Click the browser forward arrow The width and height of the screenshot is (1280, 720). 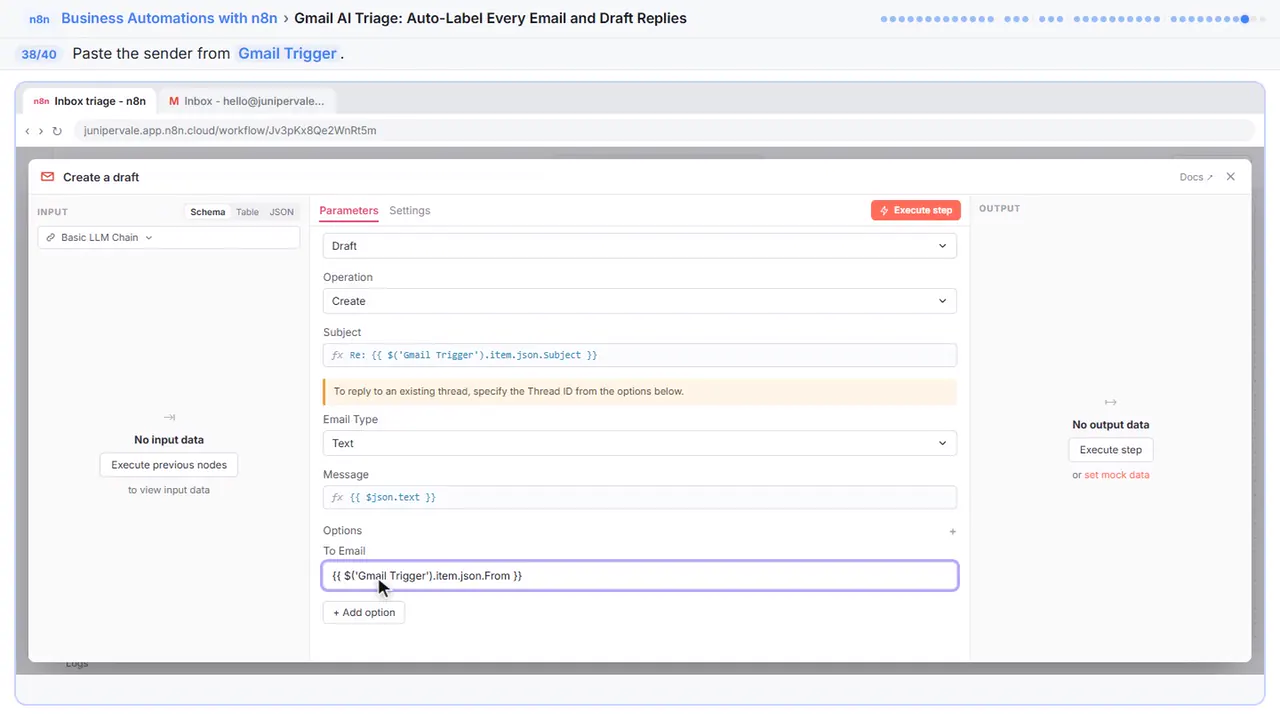click(41, 131)
